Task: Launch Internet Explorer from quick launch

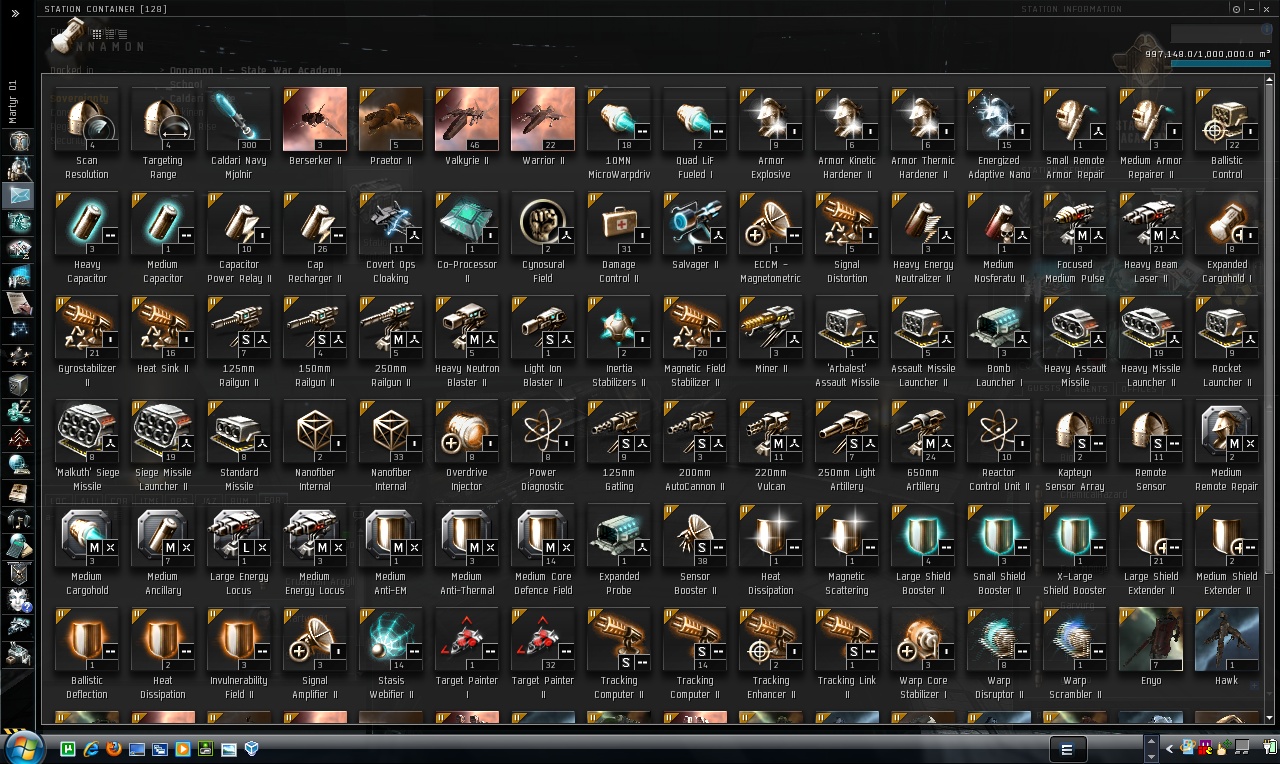Action: click(91, 748)
